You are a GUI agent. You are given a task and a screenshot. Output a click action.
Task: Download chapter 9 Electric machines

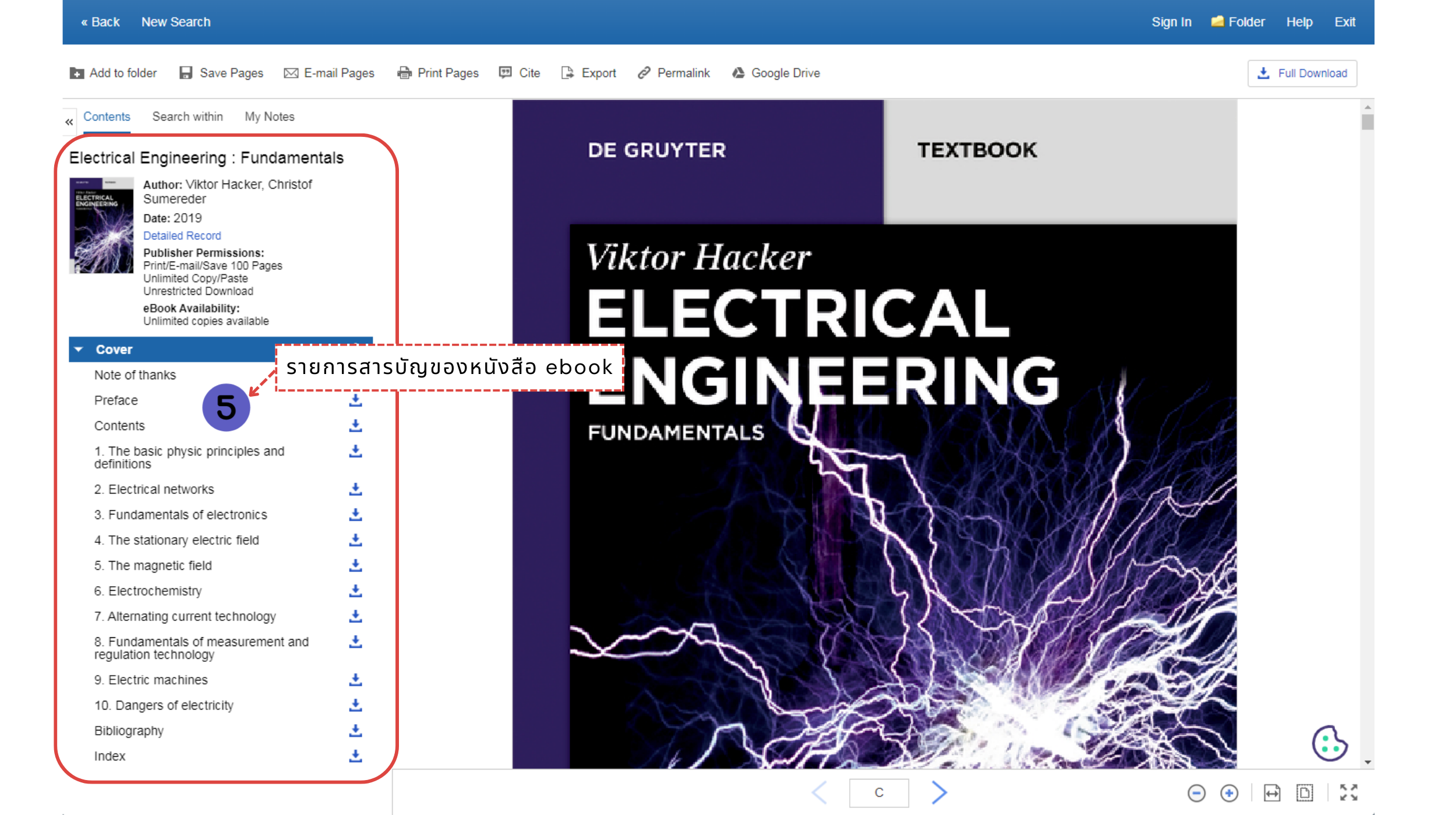tap(355, 680)
